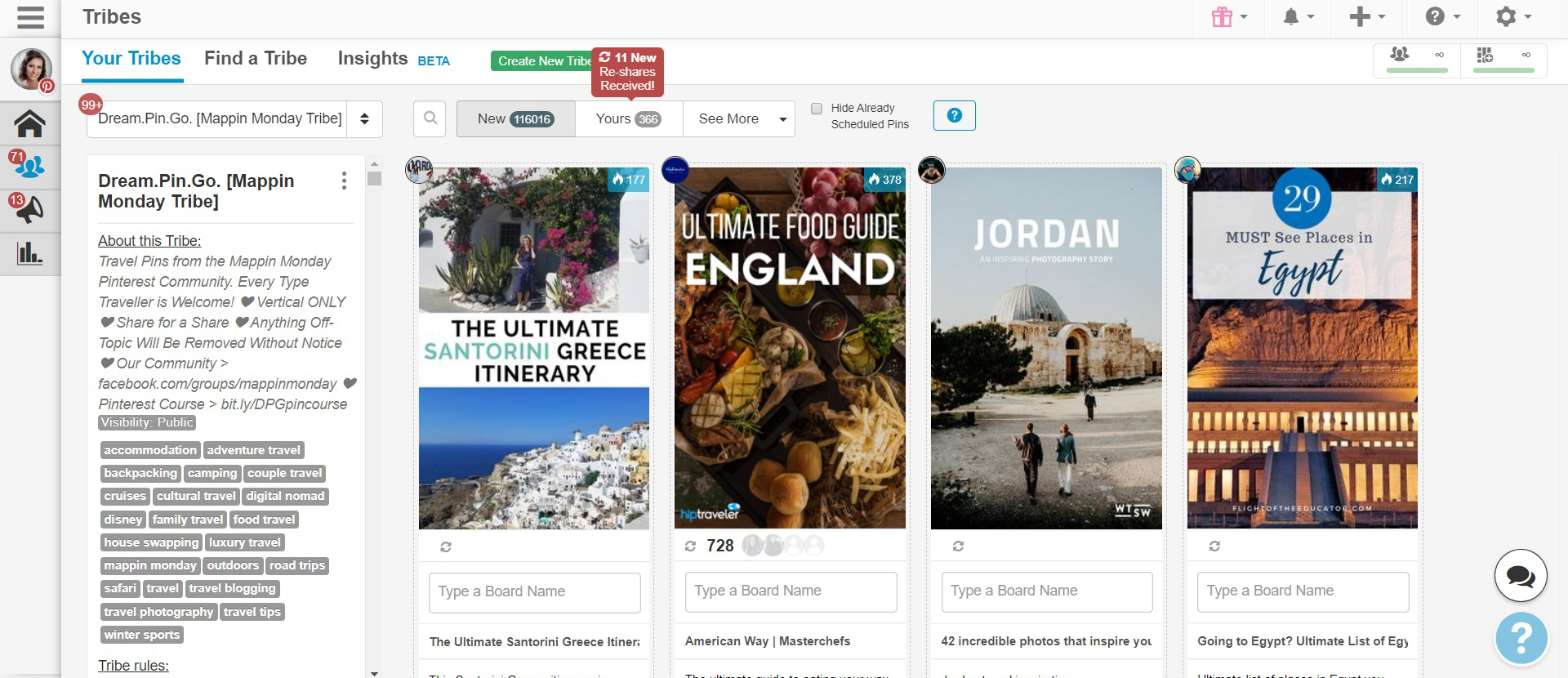Open the 29 Must See Egypt pin image

point(1303,349)
